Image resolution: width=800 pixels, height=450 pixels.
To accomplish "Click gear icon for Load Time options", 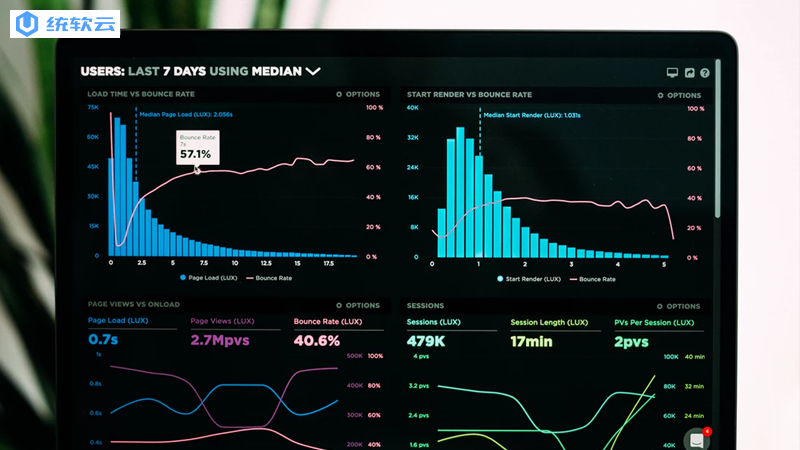I will [x=339, y=94].
